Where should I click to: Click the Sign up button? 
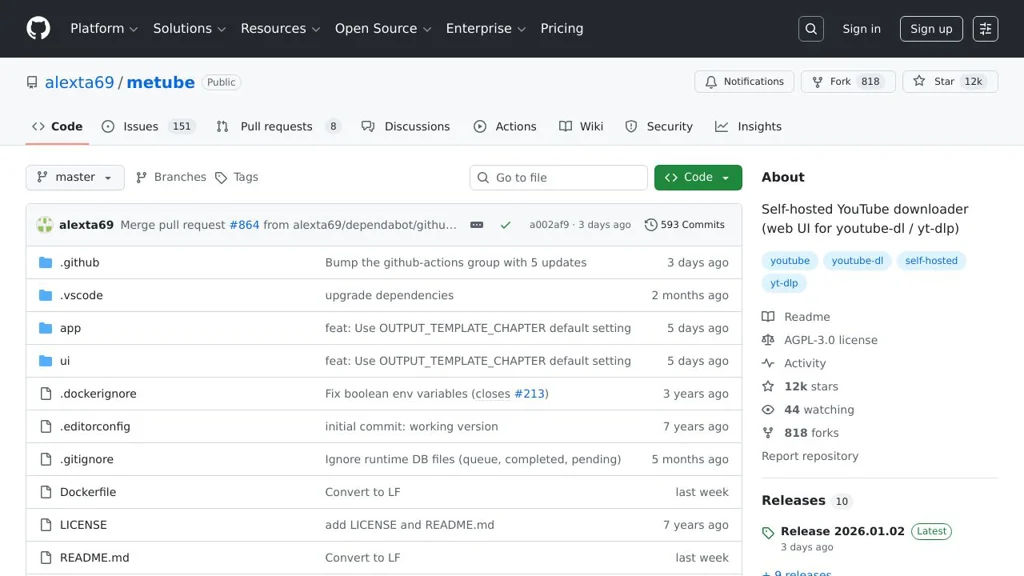931,29
